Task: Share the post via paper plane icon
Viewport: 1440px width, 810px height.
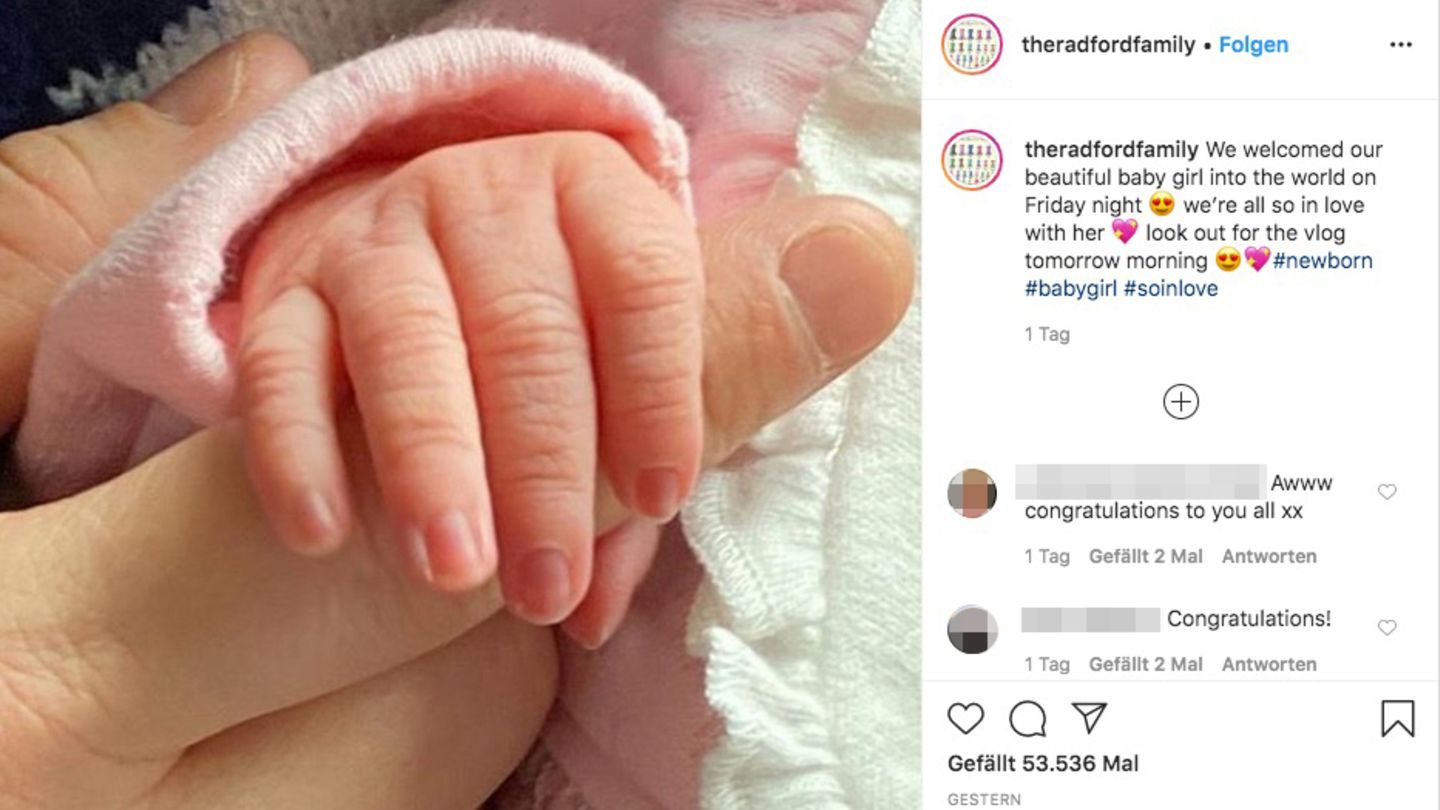Action: 1089,717
